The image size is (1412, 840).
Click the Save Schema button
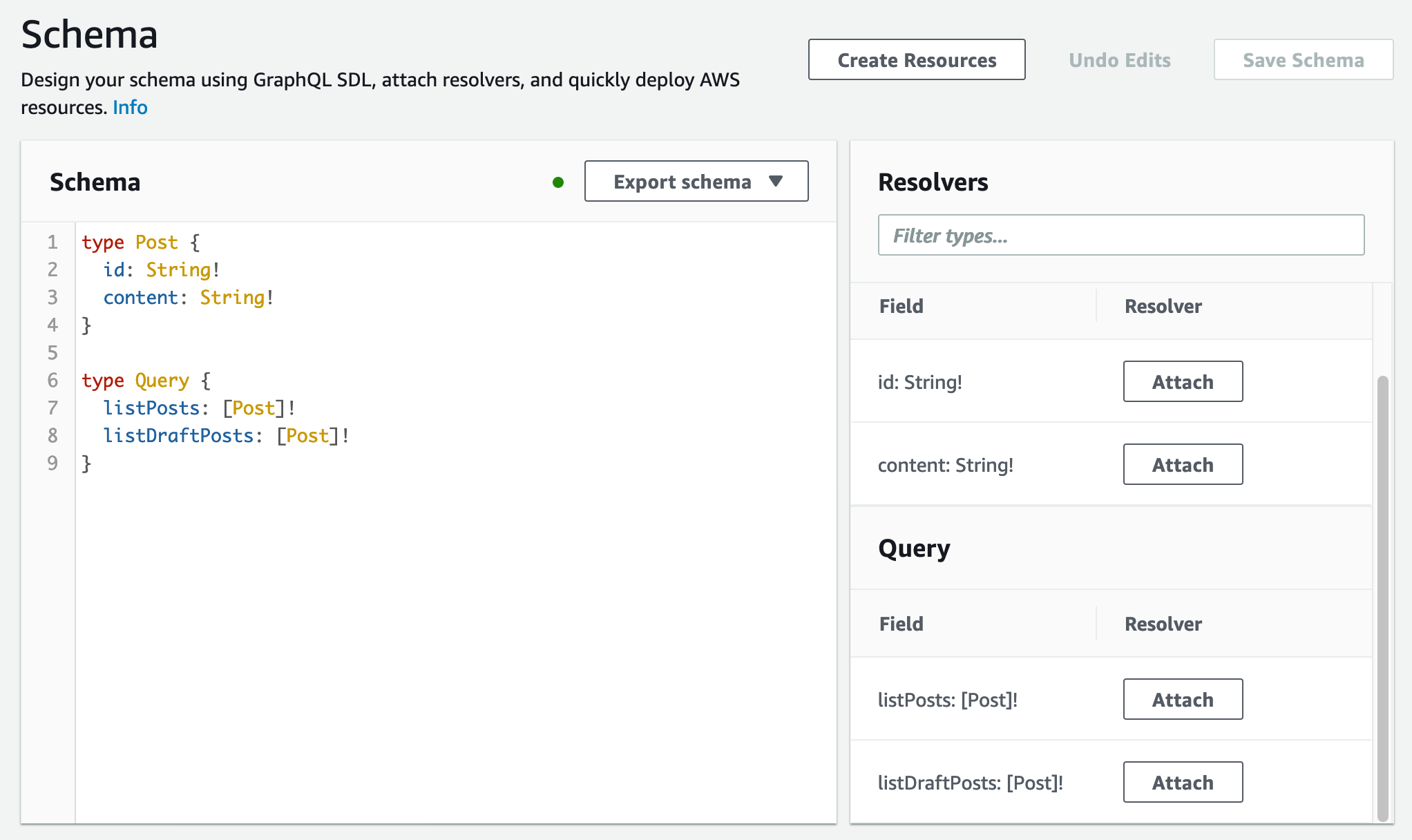tap(1303, 60)
